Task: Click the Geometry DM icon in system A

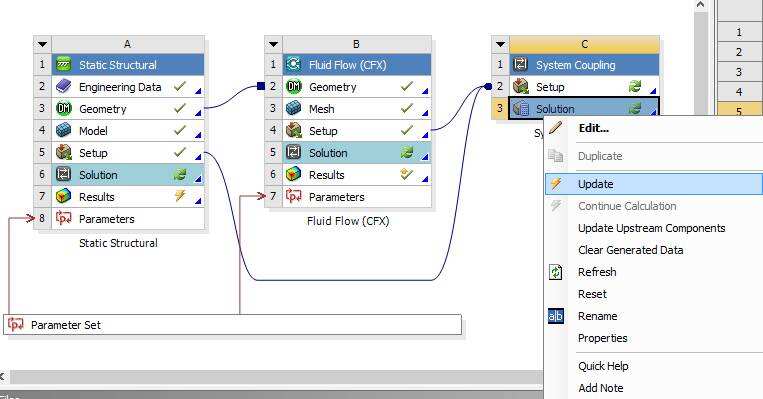Action: pyautogui.click(x=64, y=109)
